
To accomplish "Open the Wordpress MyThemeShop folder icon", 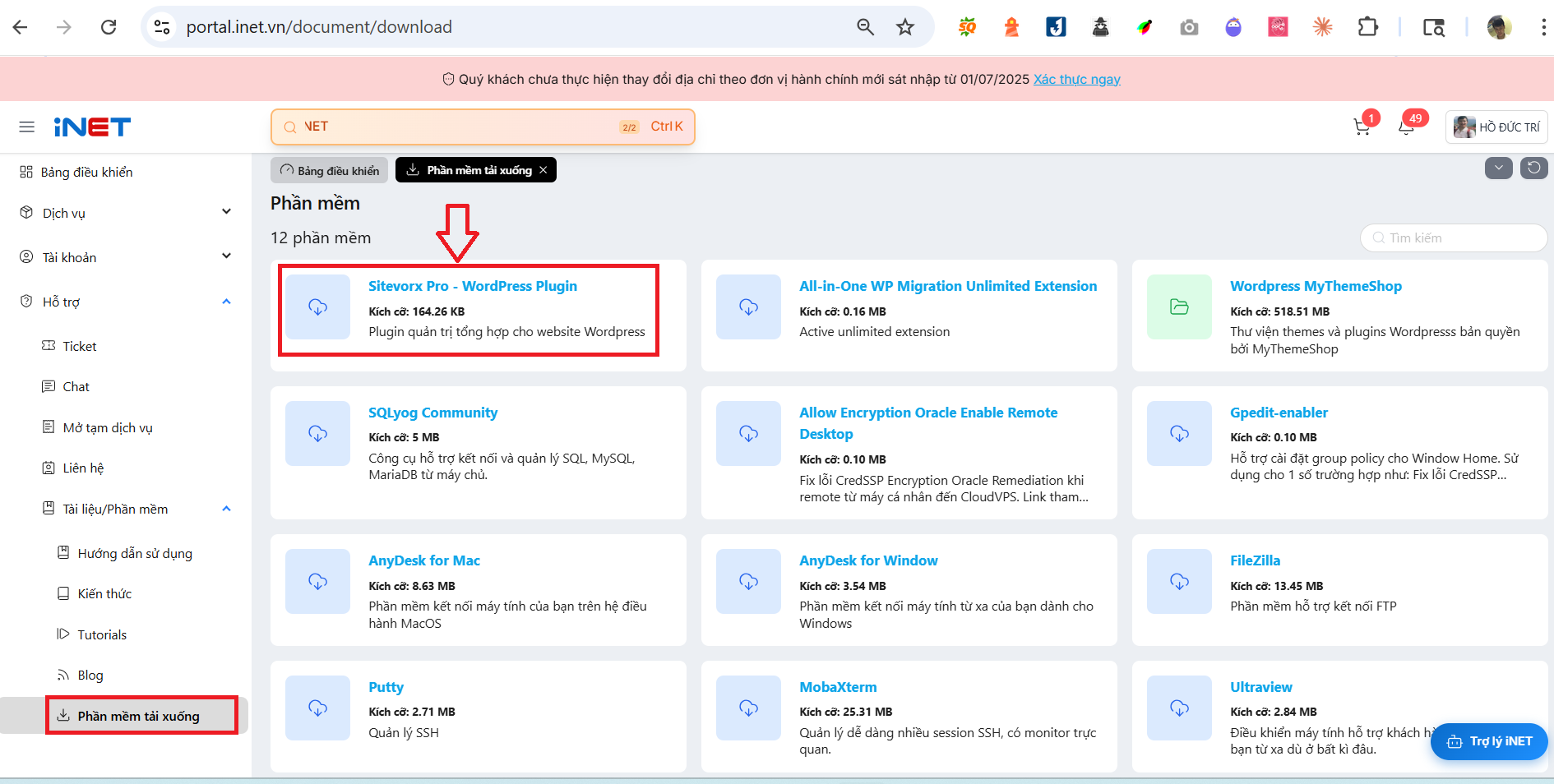I will pos(1180,307).
